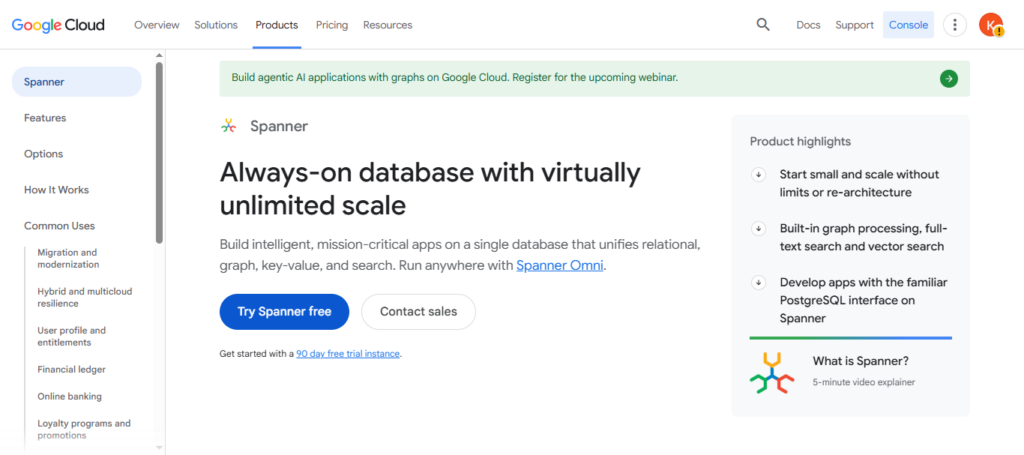The height and width of the screenshot is (455, 1024).
Task: Click the large Spanner logo video thumbnail
Action: click(x=772, y=373)
